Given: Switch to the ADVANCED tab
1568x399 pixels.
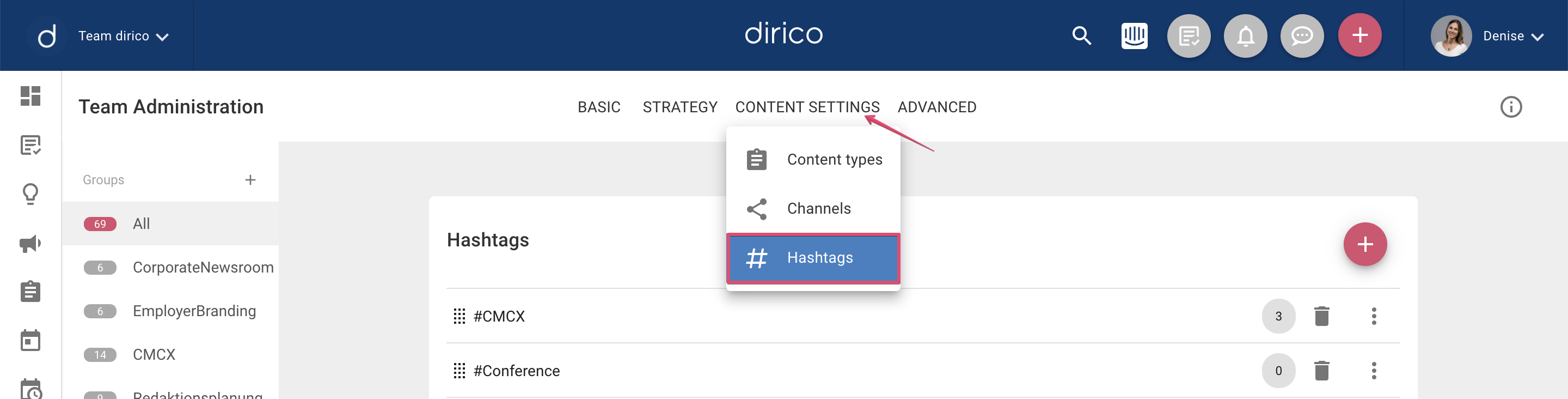Looking at the screenshot, I should tap(937, 107).
